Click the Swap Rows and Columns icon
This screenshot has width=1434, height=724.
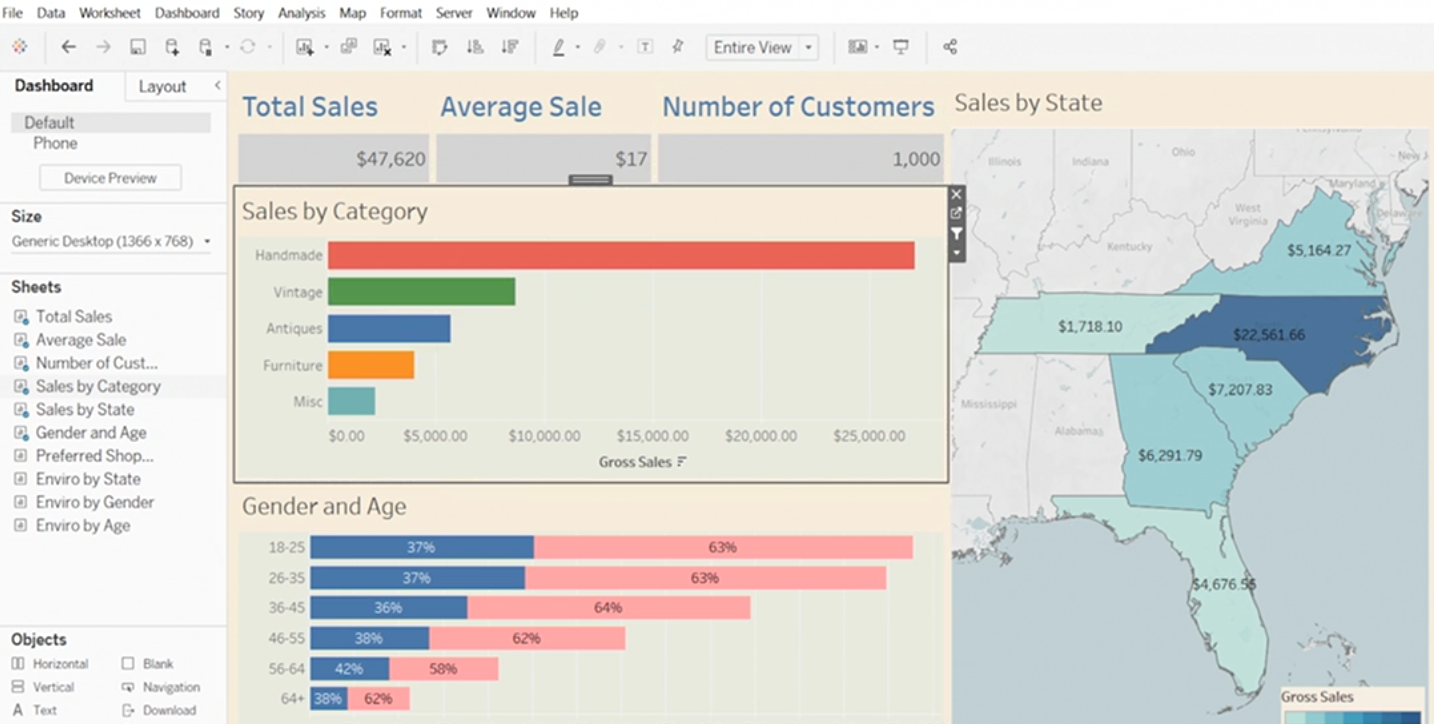point(439,47)
